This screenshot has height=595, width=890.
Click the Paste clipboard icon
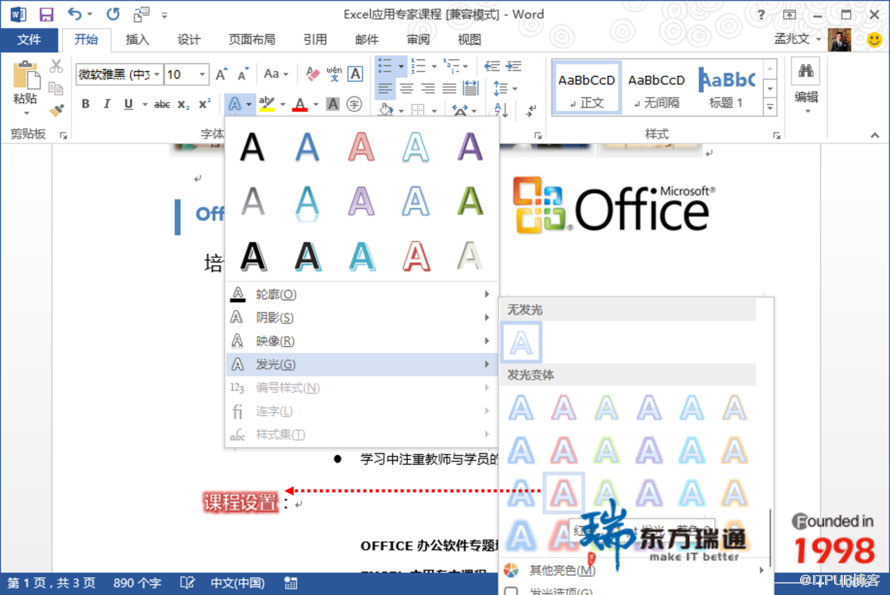coord(26,76)
